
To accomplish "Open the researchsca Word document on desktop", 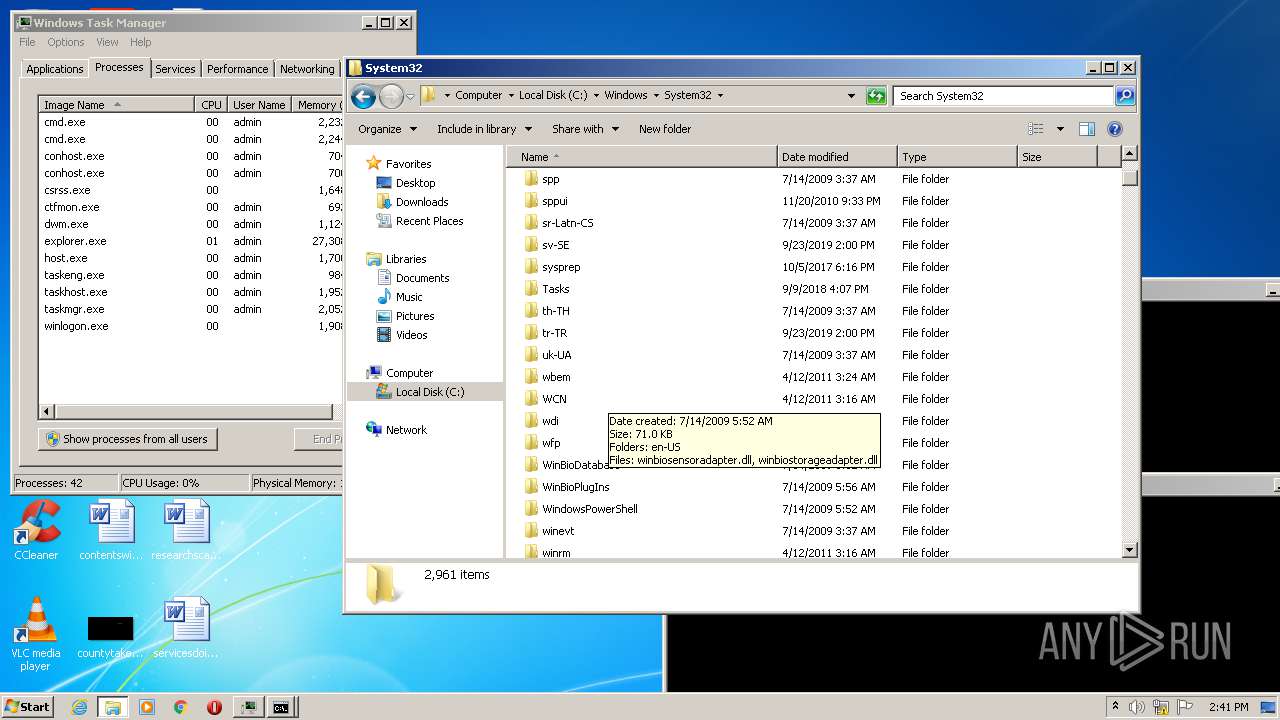I will pos(187,530).
